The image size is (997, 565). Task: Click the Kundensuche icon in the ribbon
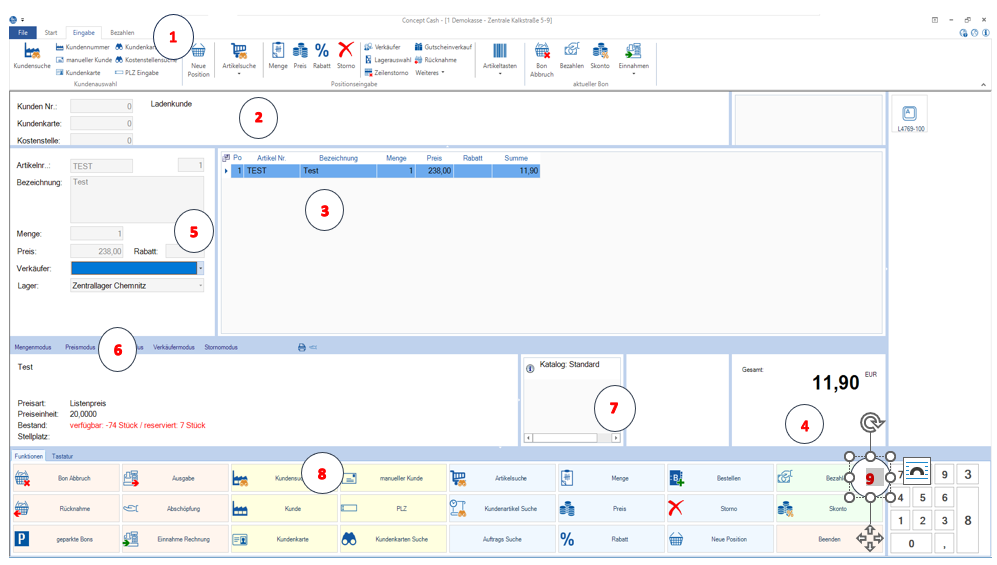pos(32,55)
